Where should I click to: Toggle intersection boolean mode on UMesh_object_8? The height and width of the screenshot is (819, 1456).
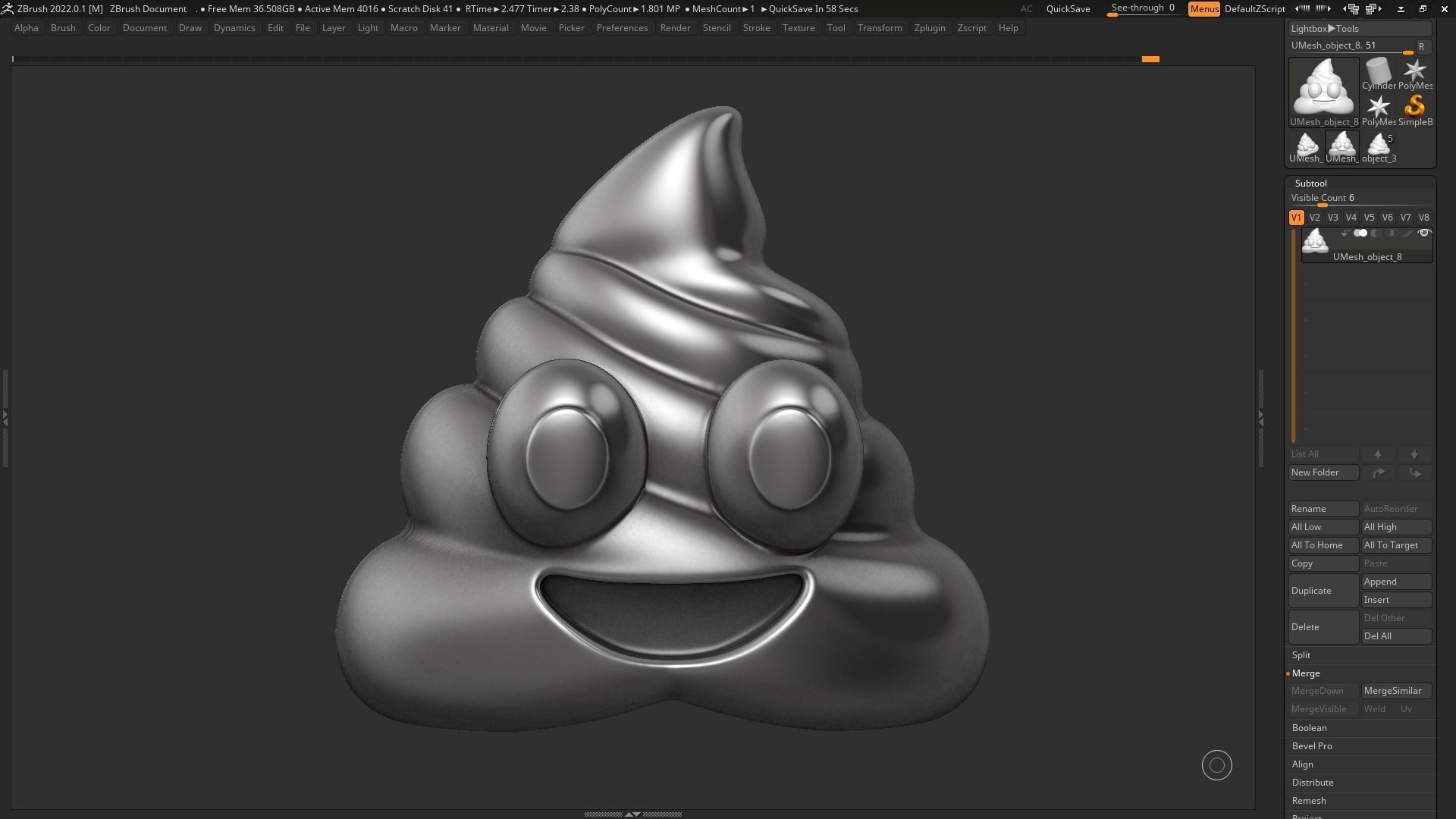[x=1392, y=234]
